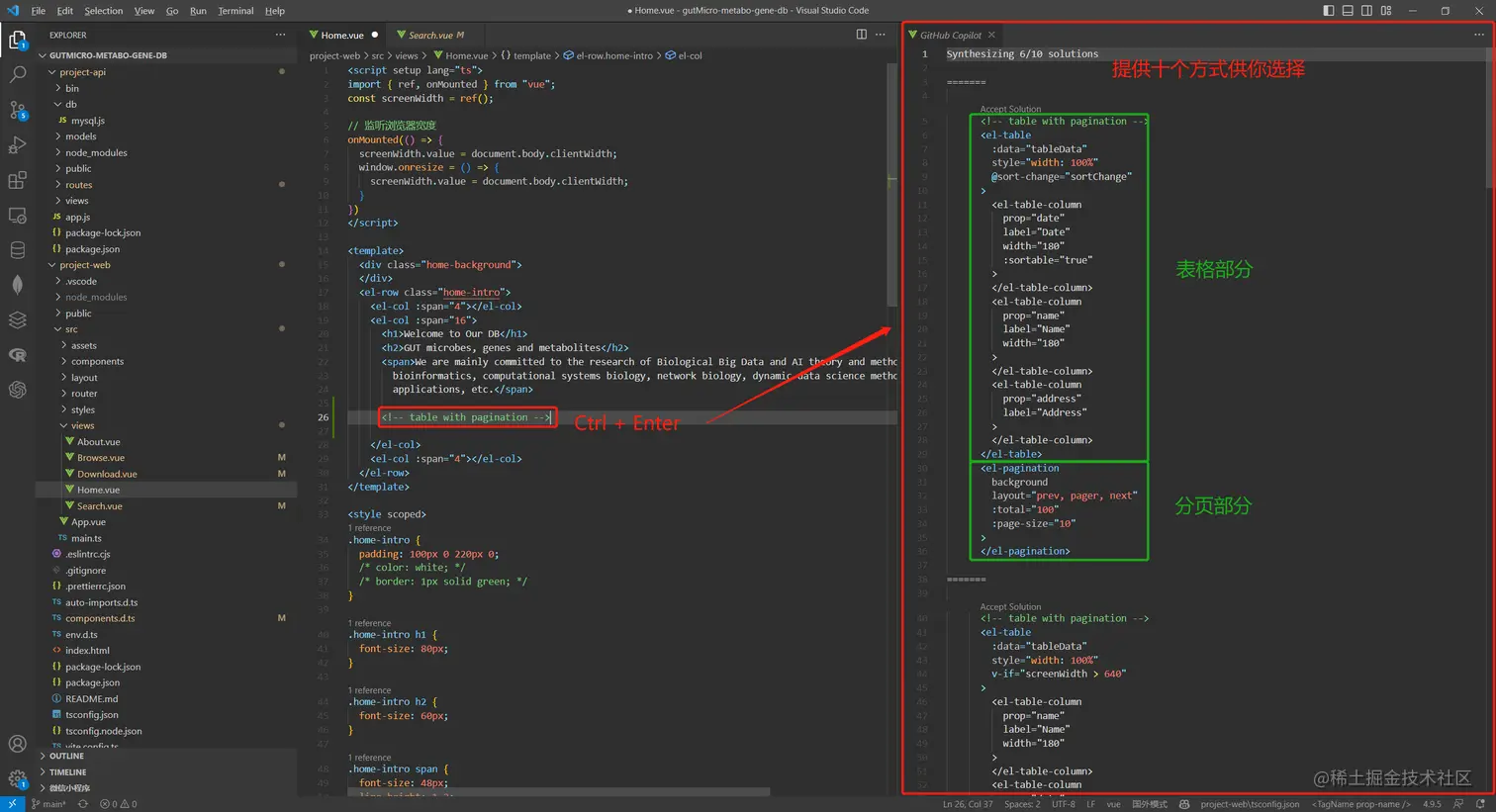Toggle the secondary side bar
1496x812 pixels.
(x=1366, y=11)
